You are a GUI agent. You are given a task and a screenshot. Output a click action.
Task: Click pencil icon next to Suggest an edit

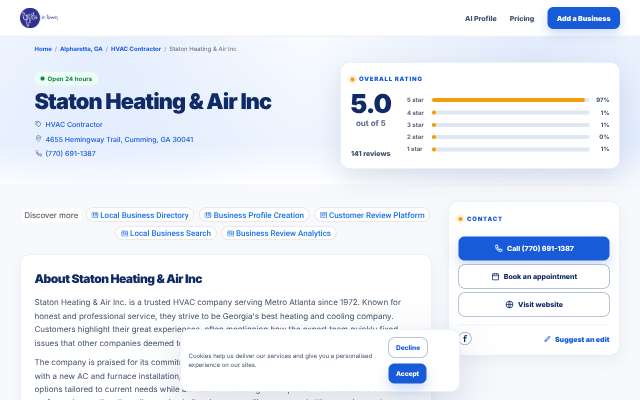[547, 339]
